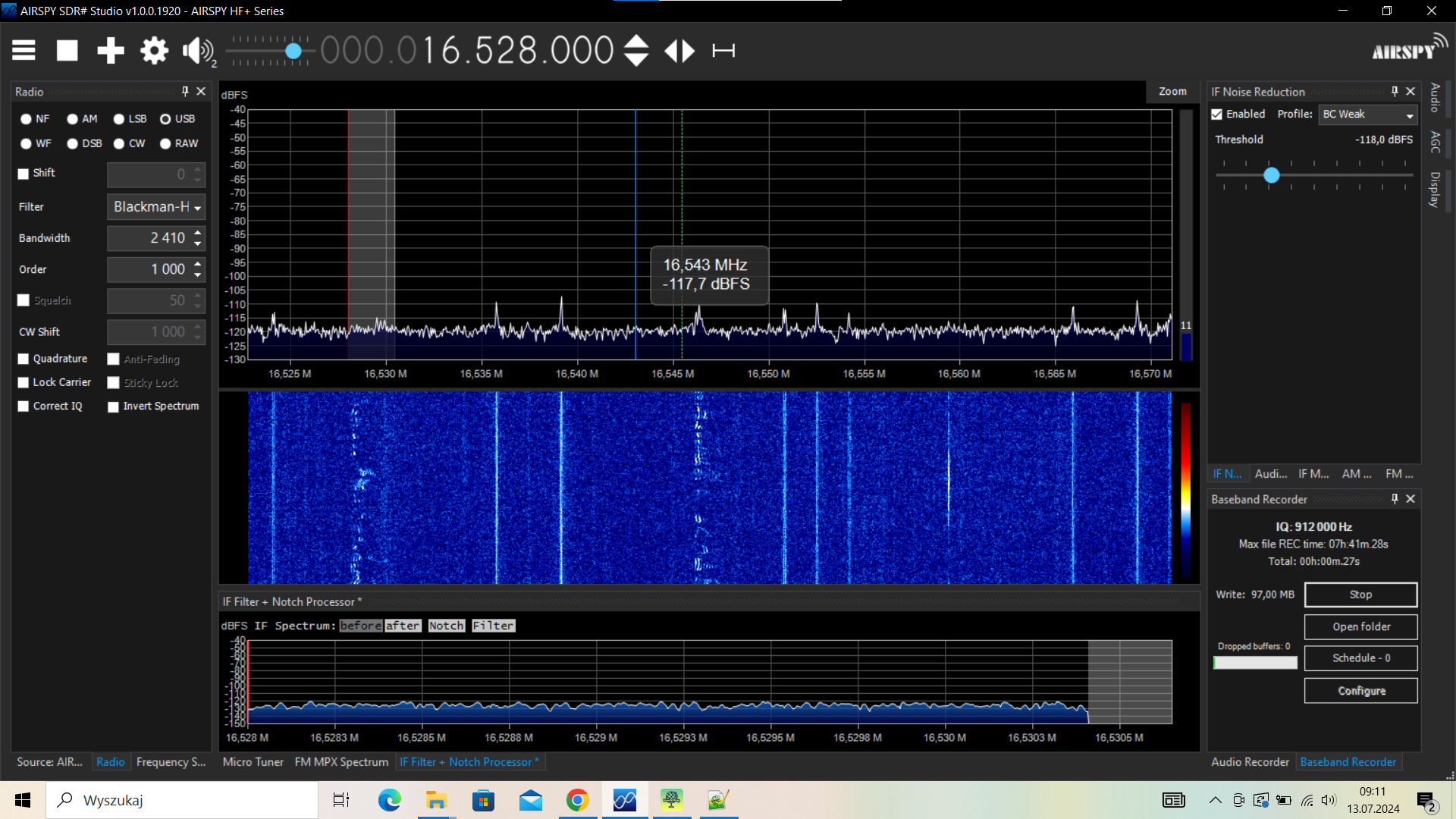Screen dimensions: 1456x819
Task: Click frequency down arrow beside tuner digits
Action: (x=636, y=60)
